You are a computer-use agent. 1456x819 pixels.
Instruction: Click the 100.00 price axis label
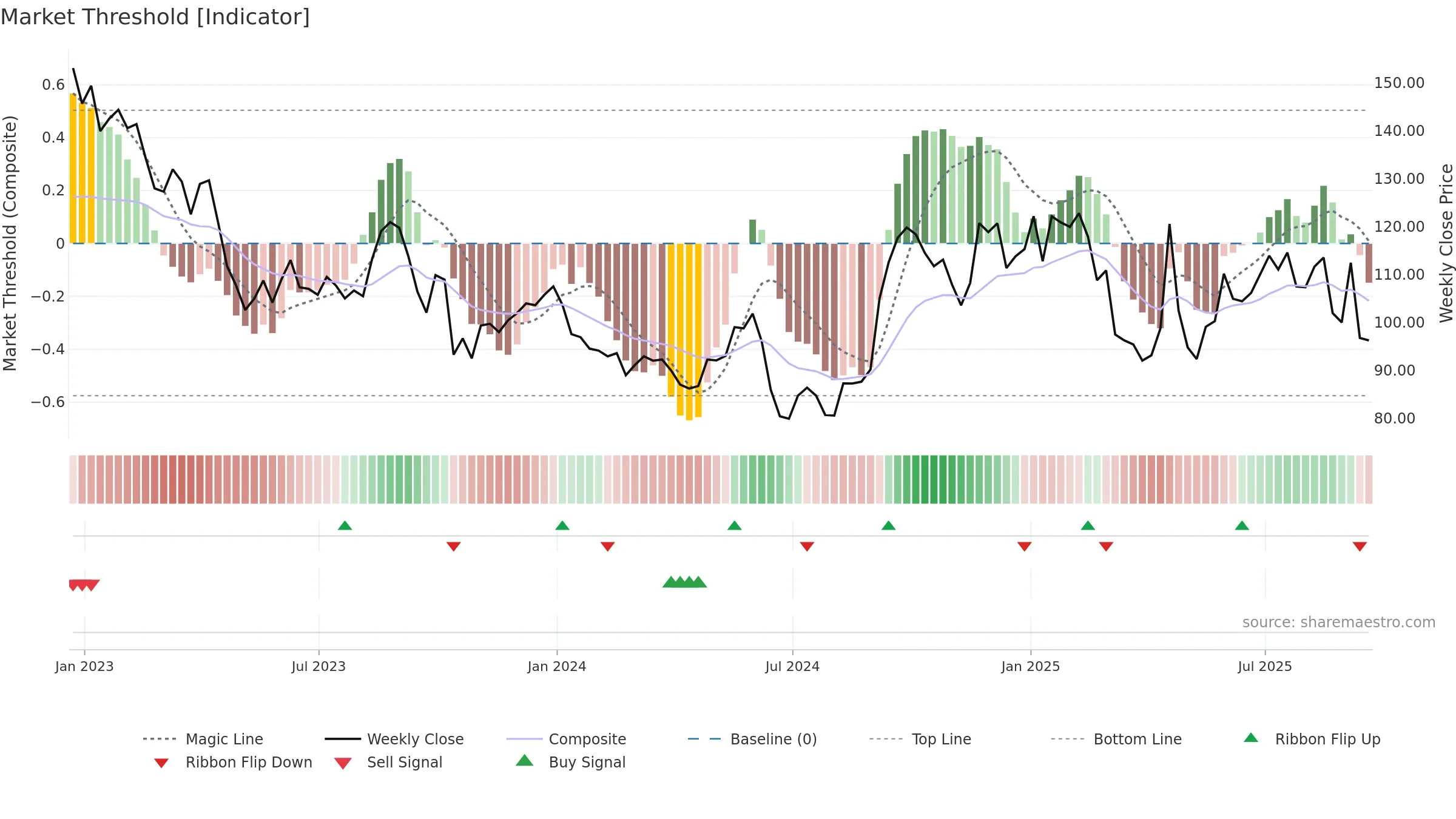1399,323
